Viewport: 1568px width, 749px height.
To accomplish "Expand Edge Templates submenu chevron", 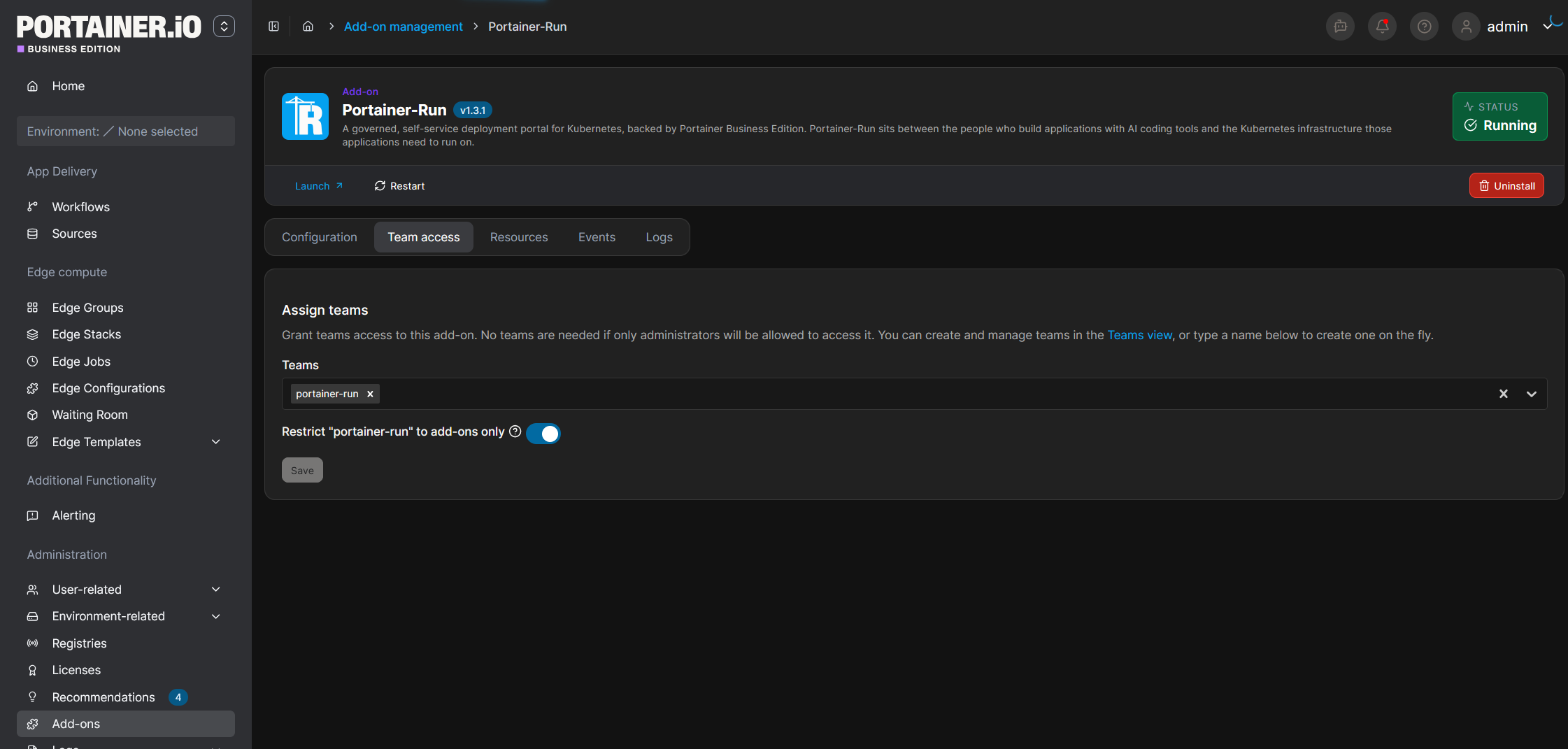I will tap(216, 442).
